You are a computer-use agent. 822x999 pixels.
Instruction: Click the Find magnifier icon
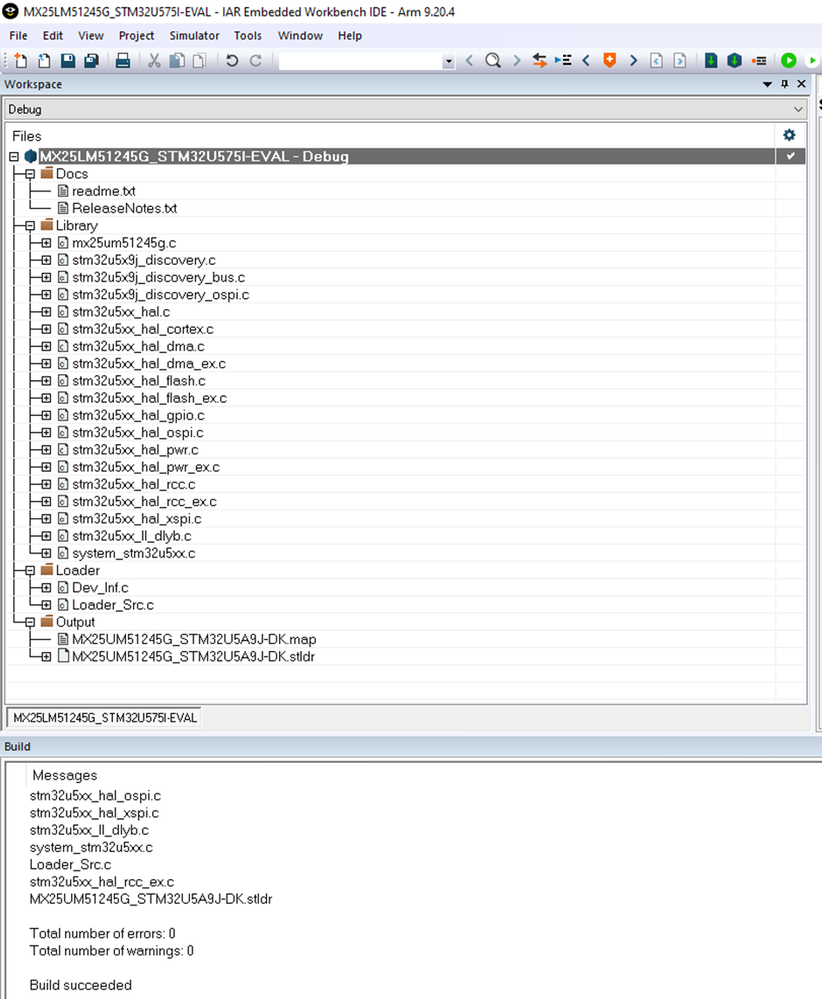pyautogui.click(x=493, y=61)
